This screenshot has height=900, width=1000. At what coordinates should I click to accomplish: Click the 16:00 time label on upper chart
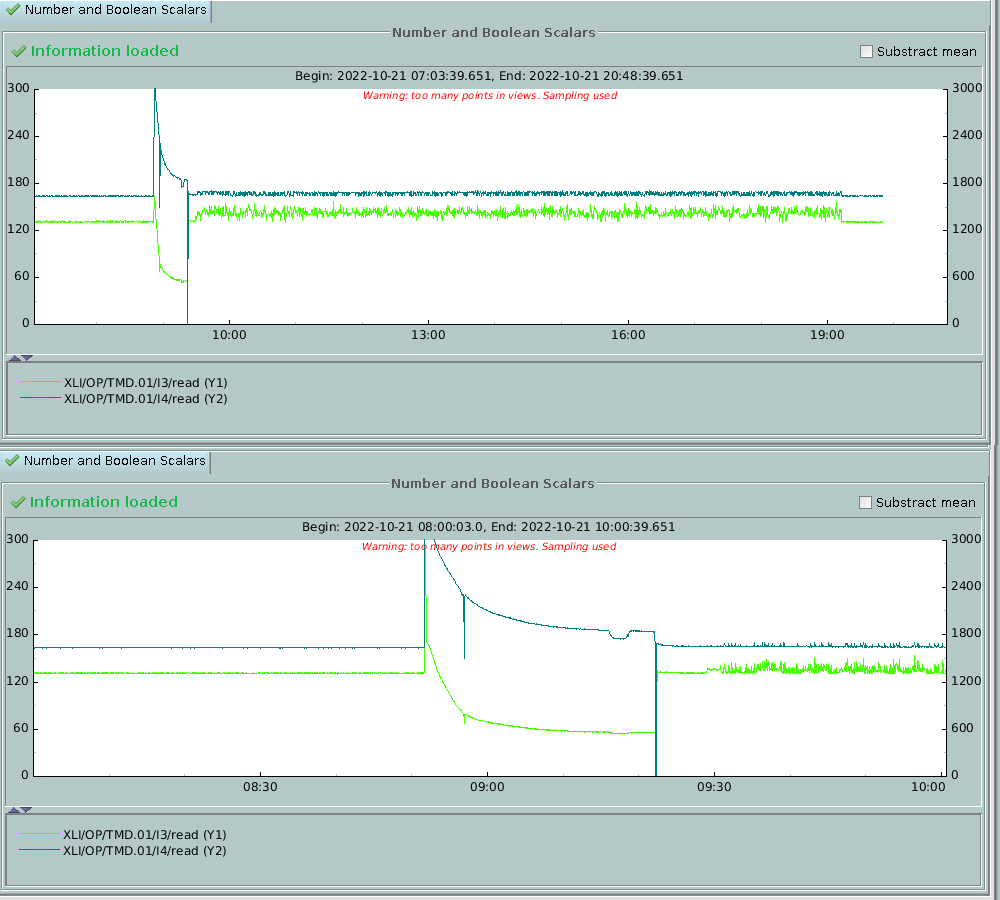[628, 335]
